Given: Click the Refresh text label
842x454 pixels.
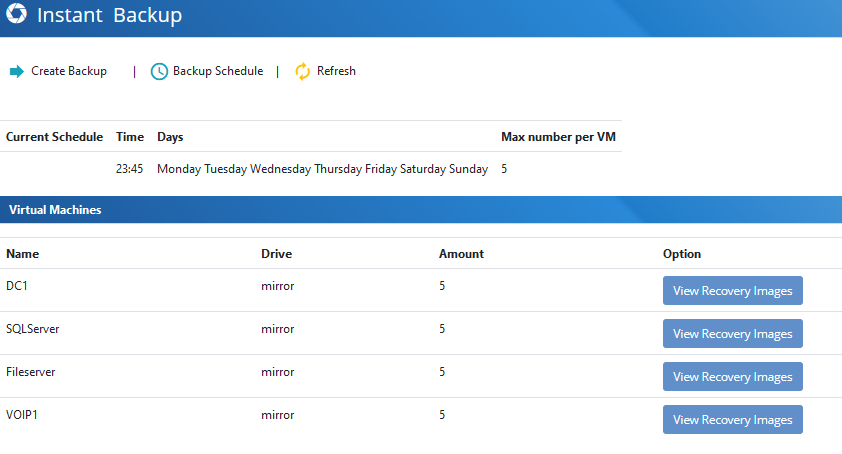Looking at the screenshot, I should pos(336,71).
